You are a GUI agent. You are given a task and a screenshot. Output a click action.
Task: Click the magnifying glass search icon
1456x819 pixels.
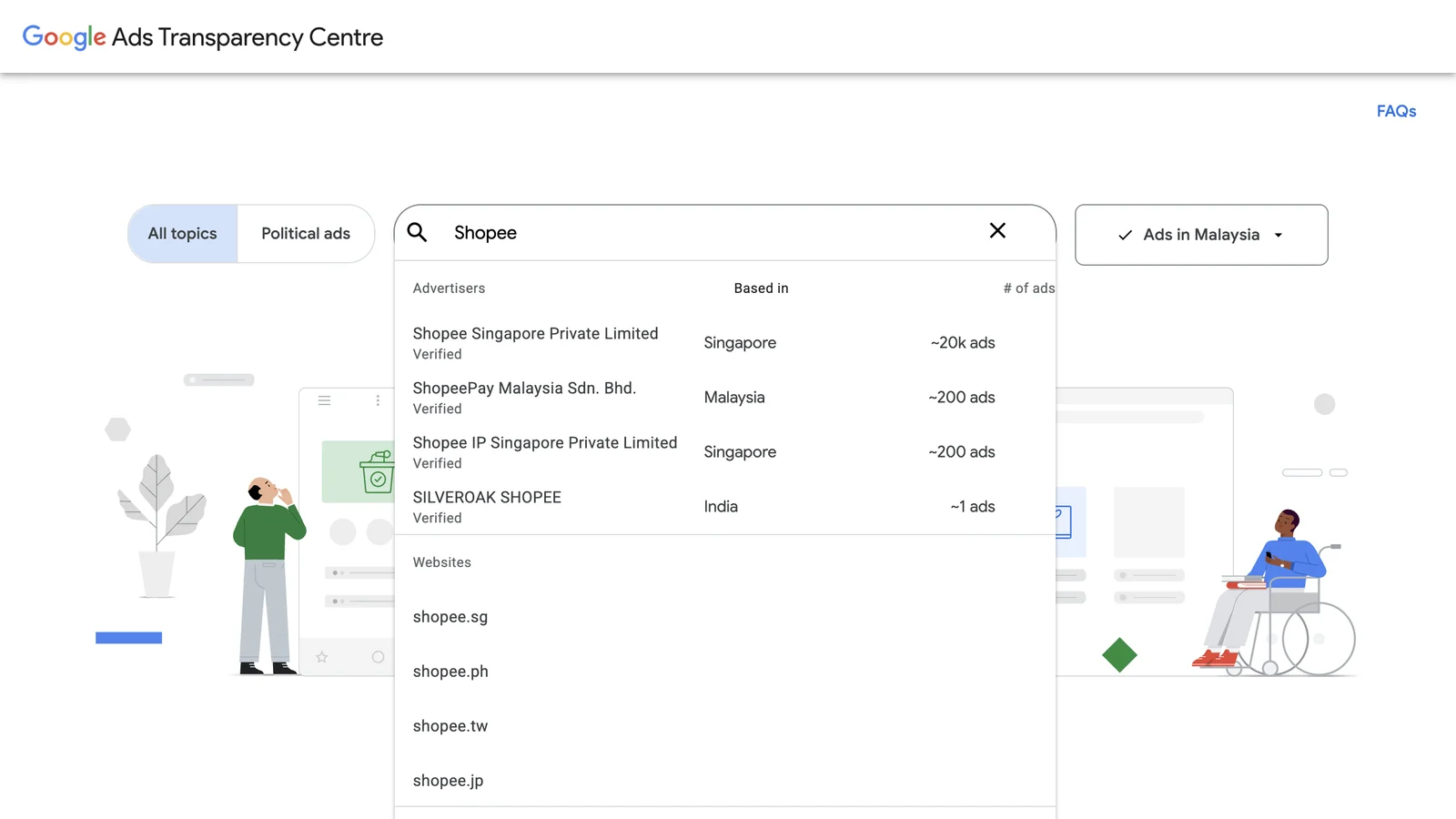417,232
